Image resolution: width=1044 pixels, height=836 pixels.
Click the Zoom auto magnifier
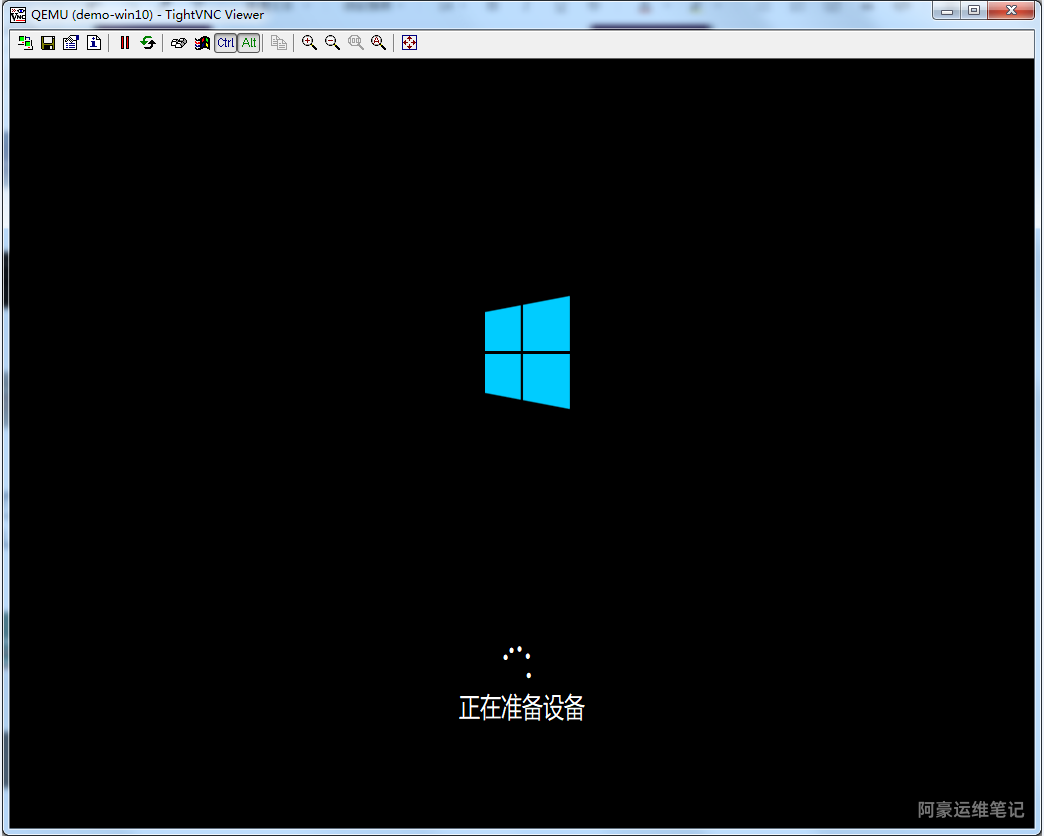(x=379, y=43)
